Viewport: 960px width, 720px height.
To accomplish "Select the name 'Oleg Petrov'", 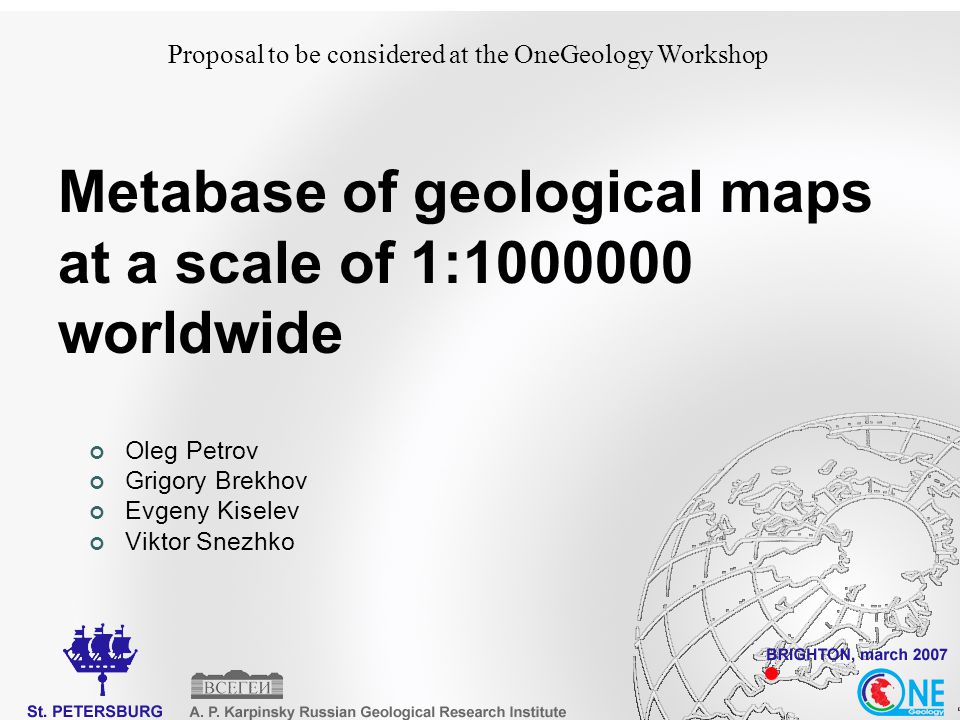I will point(192,451).
